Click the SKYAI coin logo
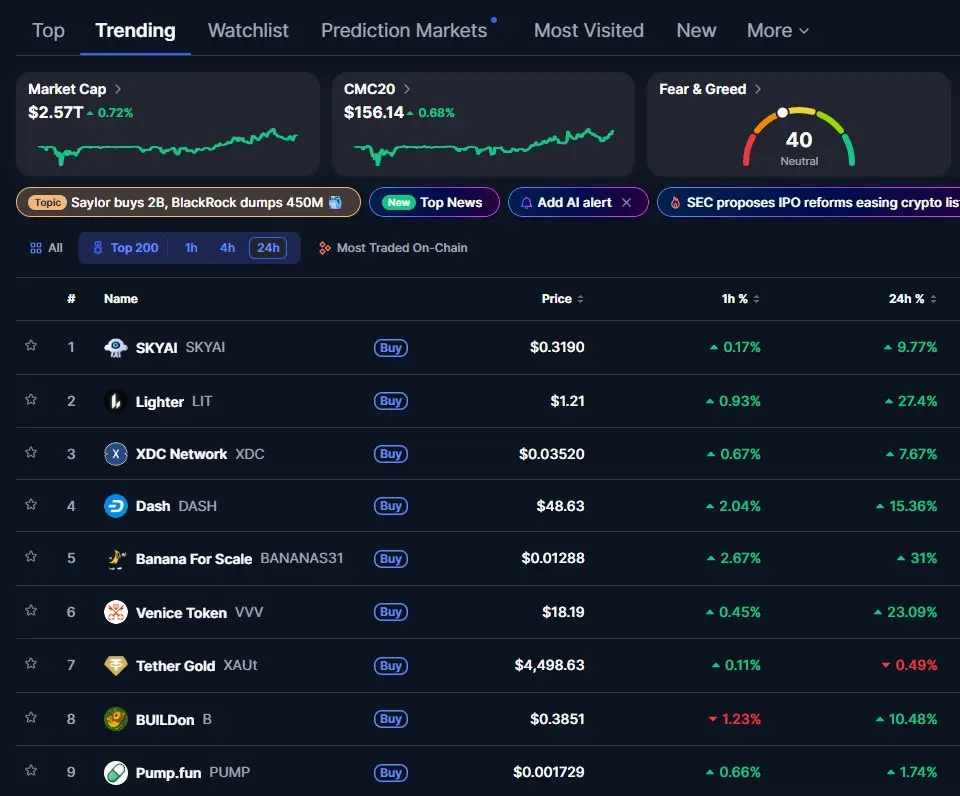960x796 pixels. click(116, 347)
